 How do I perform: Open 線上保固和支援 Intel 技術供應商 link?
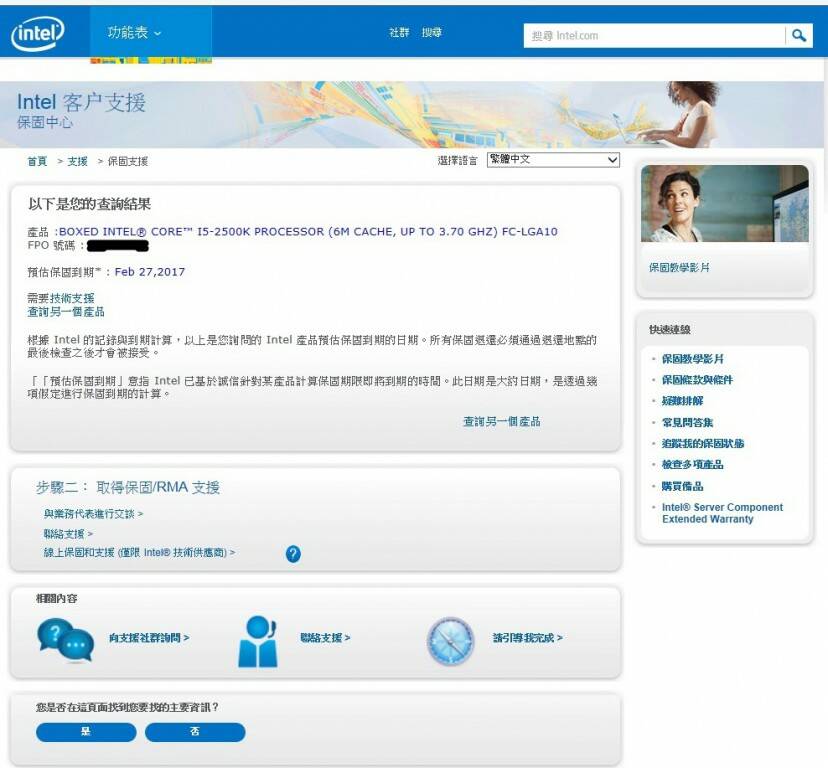(x=139, y=552)
